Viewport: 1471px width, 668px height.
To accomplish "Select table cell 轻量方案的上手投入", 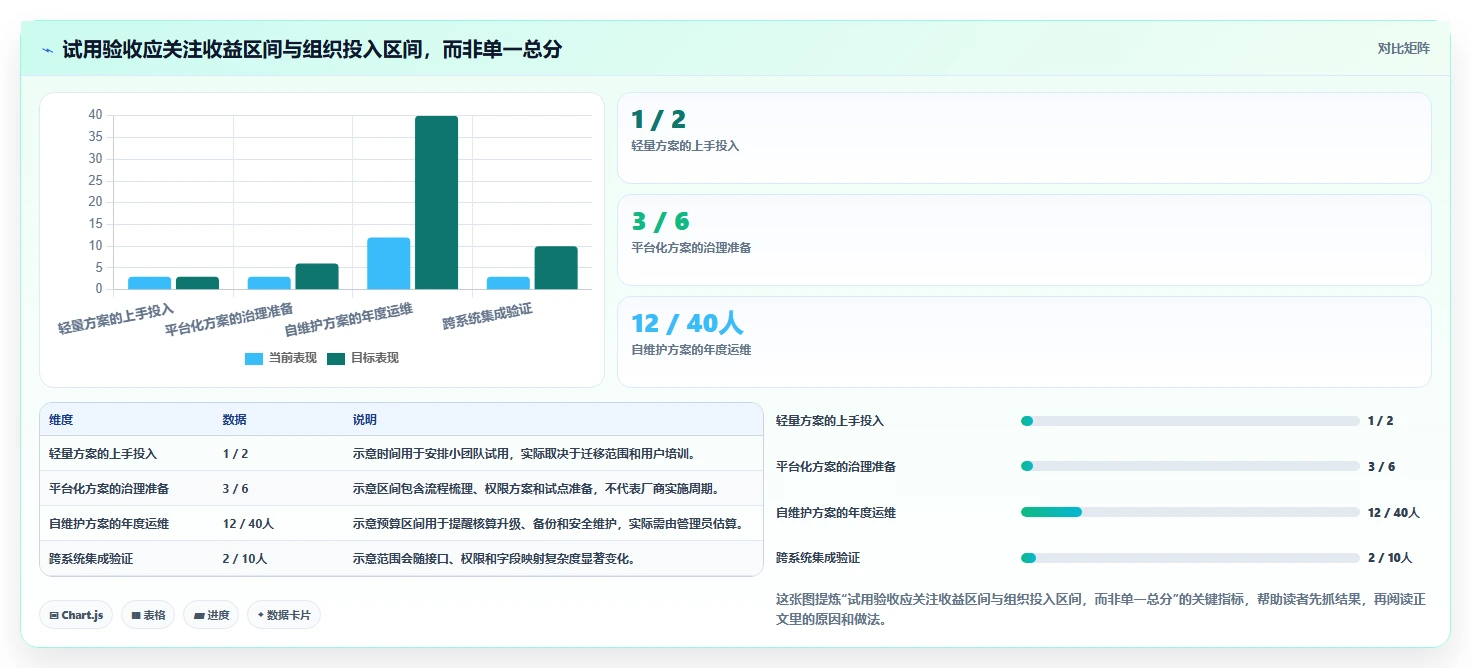I will [x=103, y=454].
